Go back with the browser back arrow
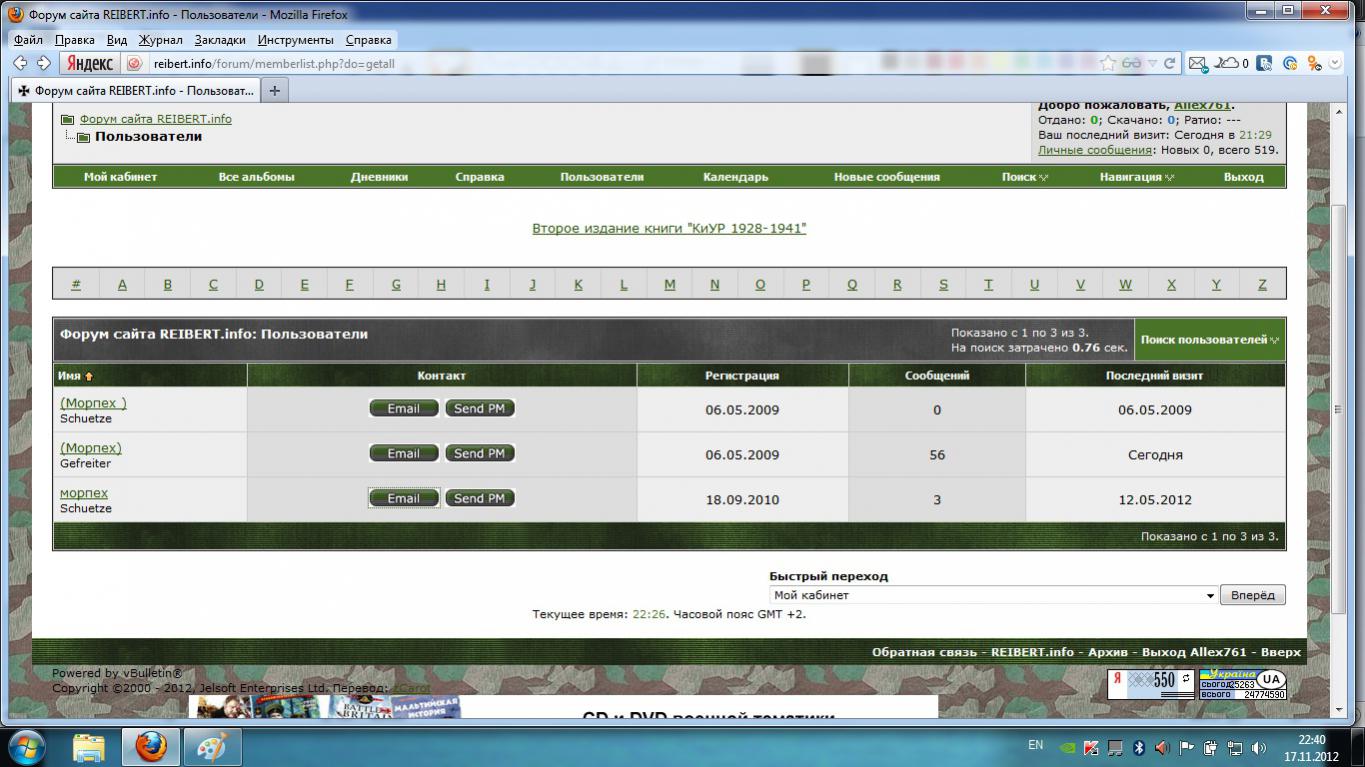Screen dimensions: 1365x767 pyautogui.click(x=20, y=63)
